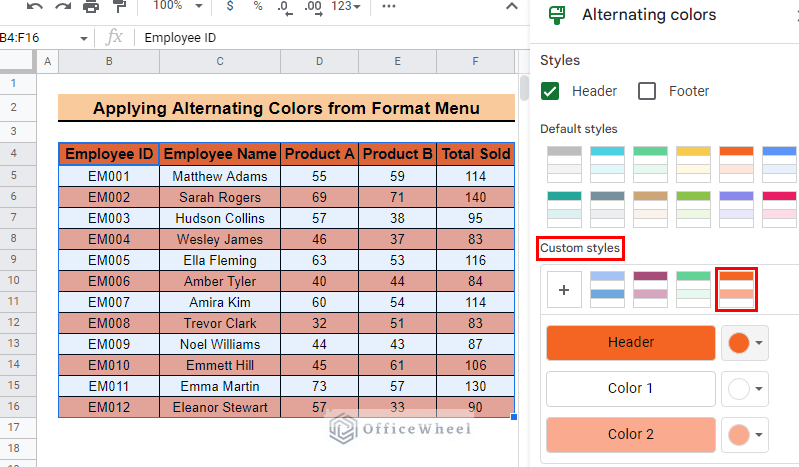This screenshot has height=467, width=799.
Task: Click the Decrease decimal places icon
Action: [285, 7]
